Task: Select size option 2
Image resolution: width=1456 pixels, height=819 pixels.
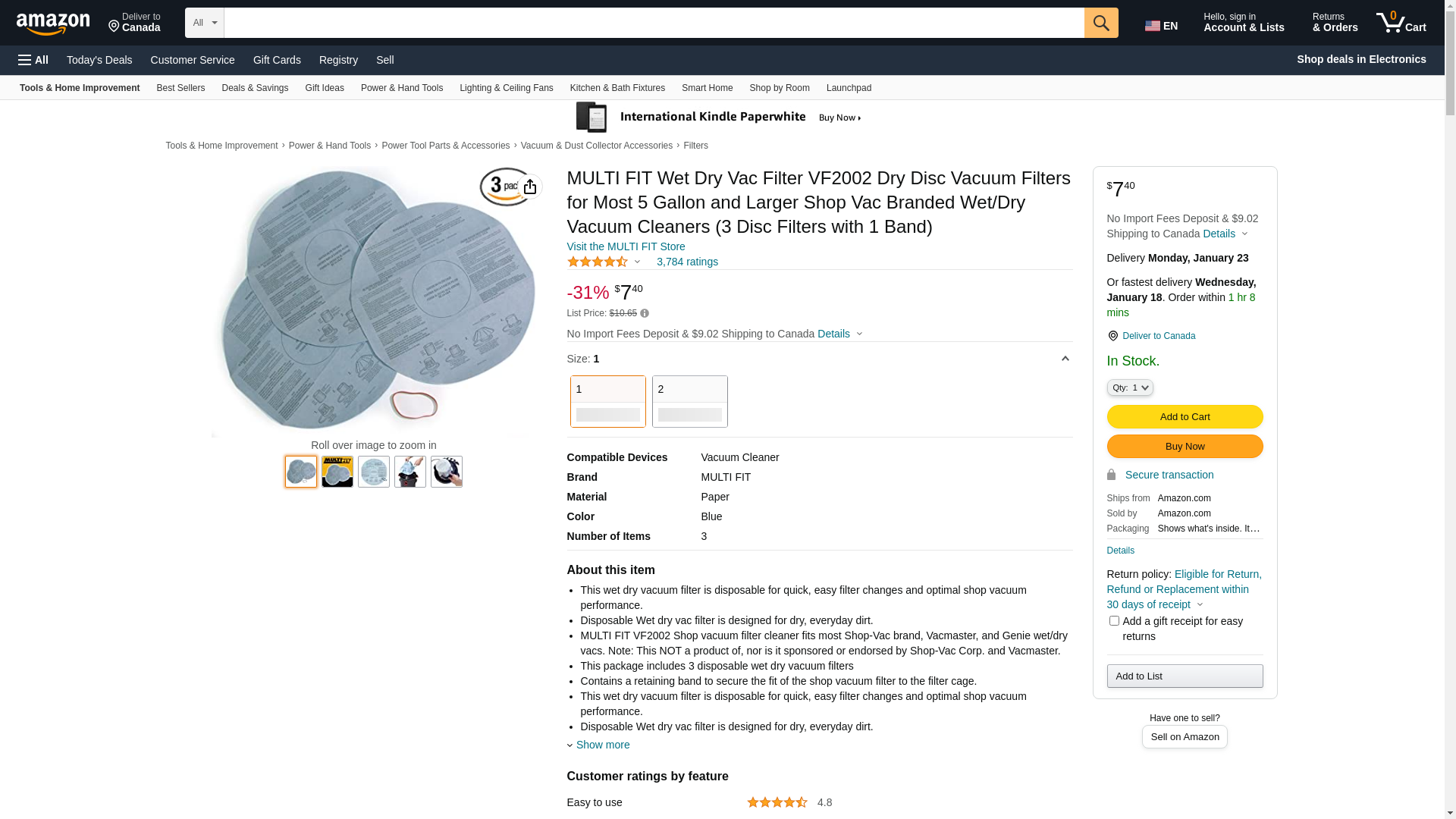Action: tap(689, 401)
